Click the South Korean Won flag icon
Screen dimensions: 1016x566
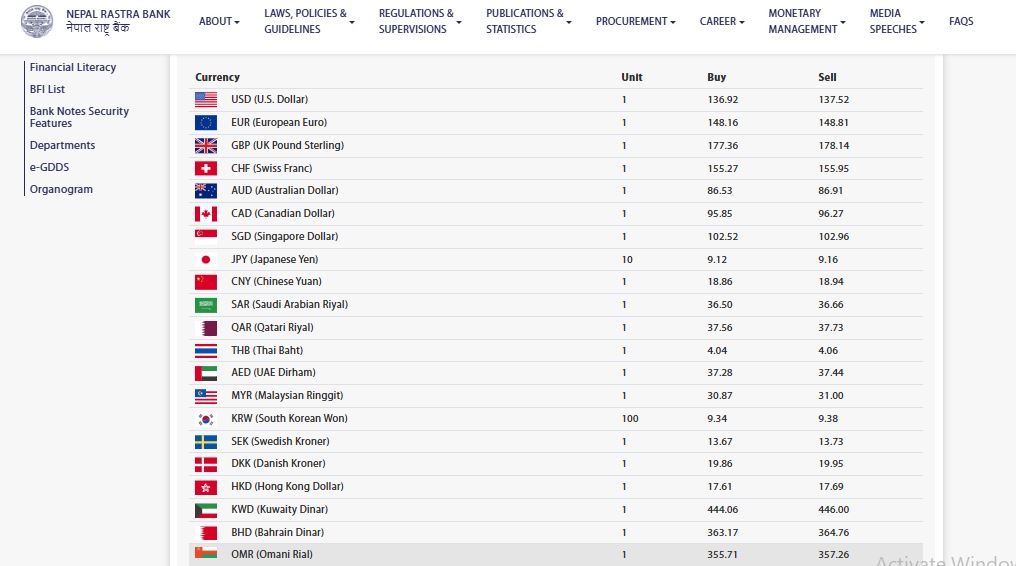tap(206, 419)
